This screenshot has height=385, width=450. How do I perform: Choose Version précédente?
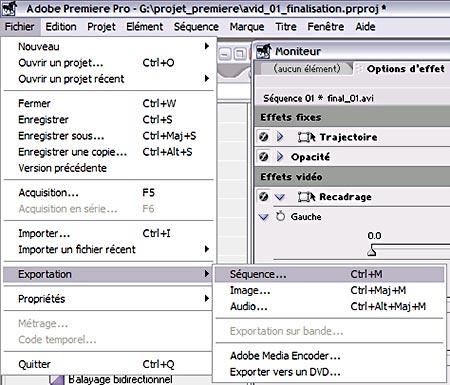coord(109,168)
